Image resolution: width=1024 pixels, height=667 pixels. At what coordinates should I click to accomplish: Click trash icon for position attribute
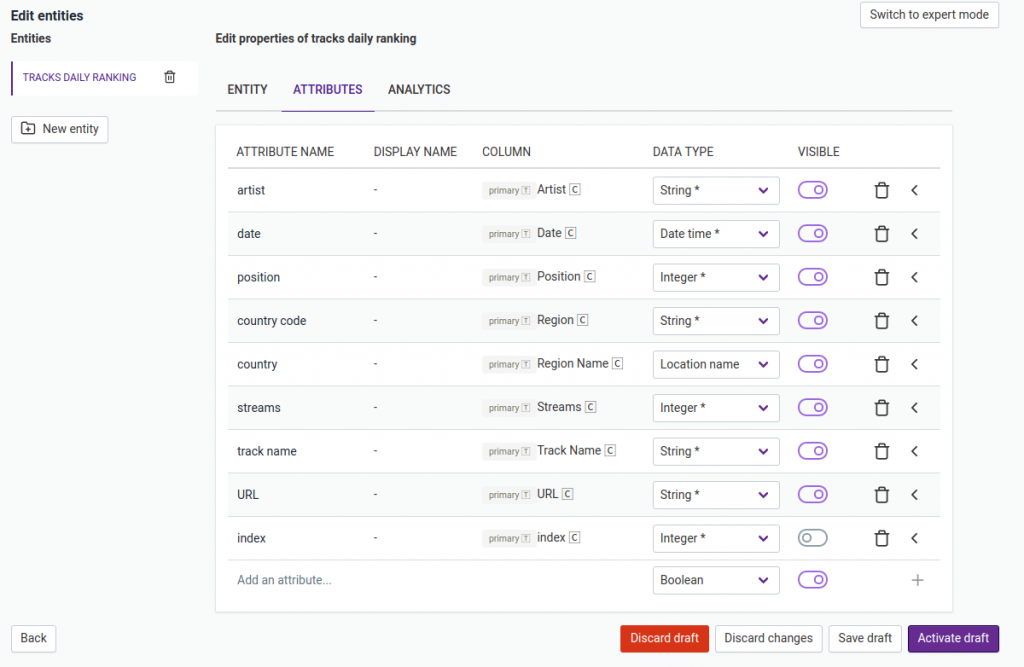tap(881, 277)
